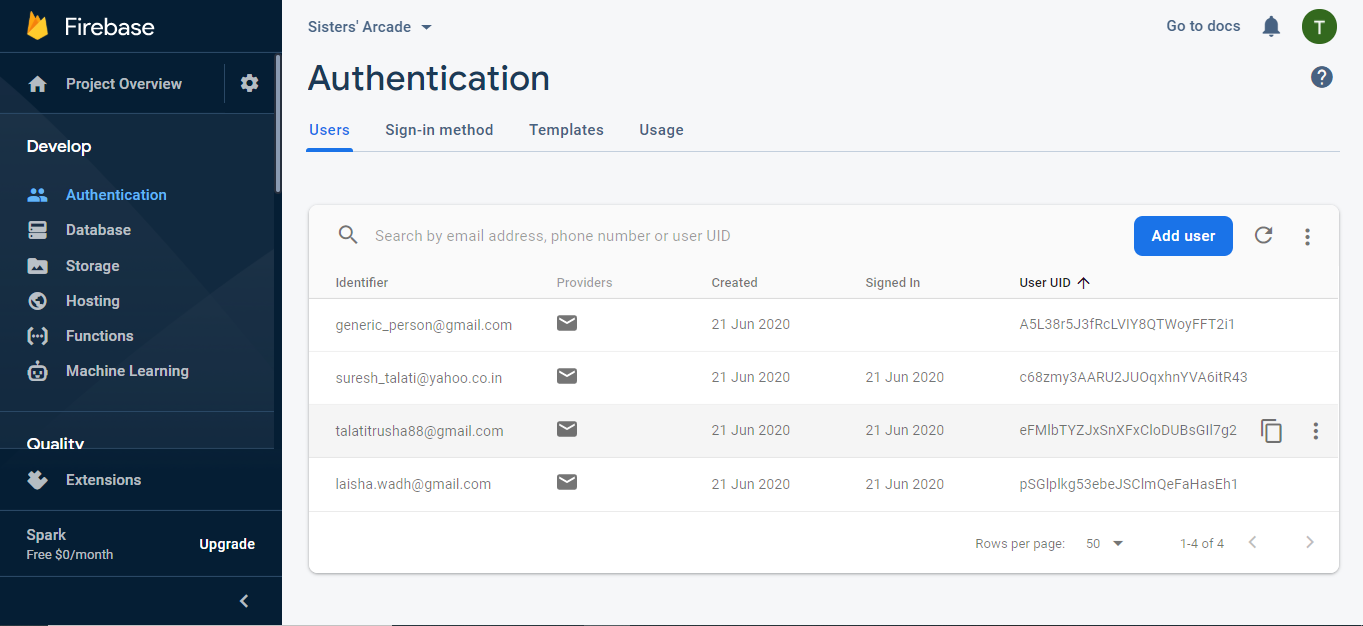The height and width of the screenshot is (626, 1363).
Task: Expand the Quality section
Action: click(55, 442)
